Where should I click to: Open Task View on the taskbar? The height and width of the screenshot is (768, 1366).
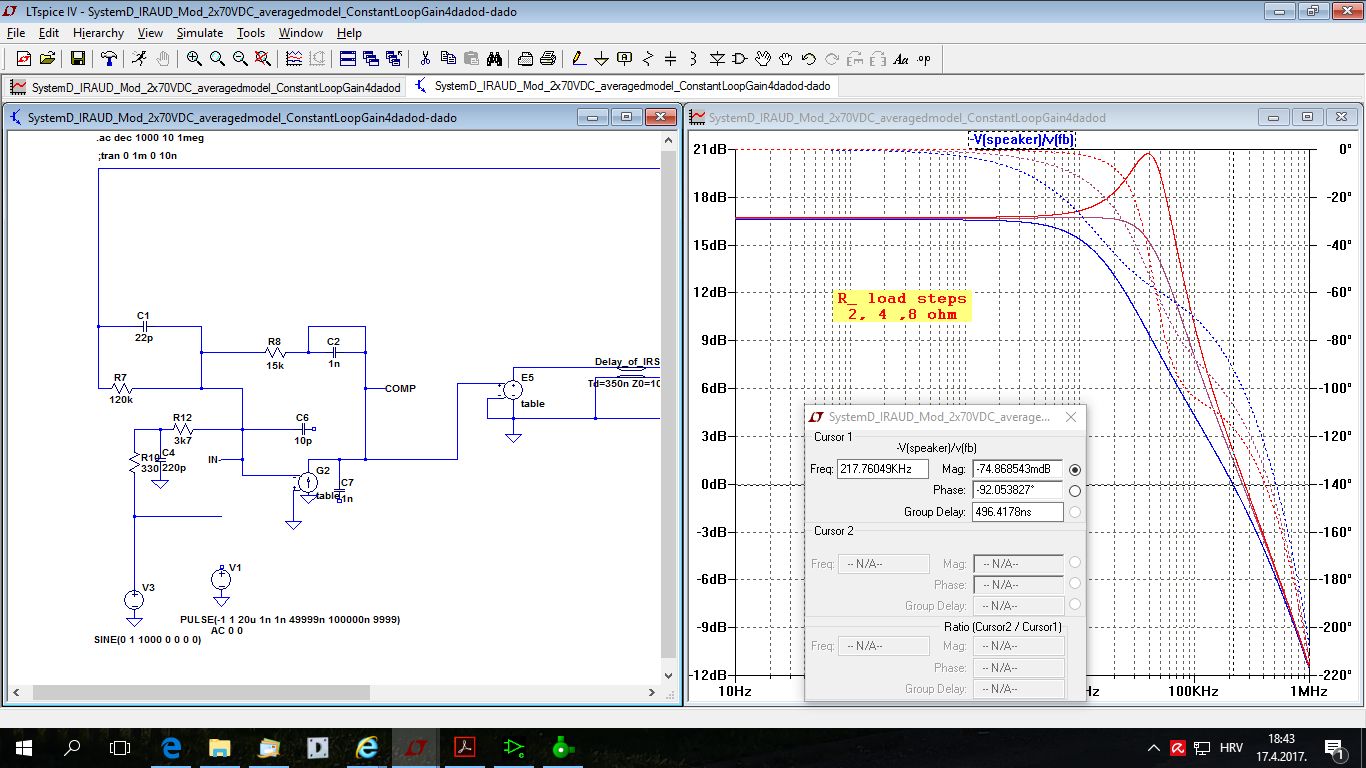tap(120, 747)
